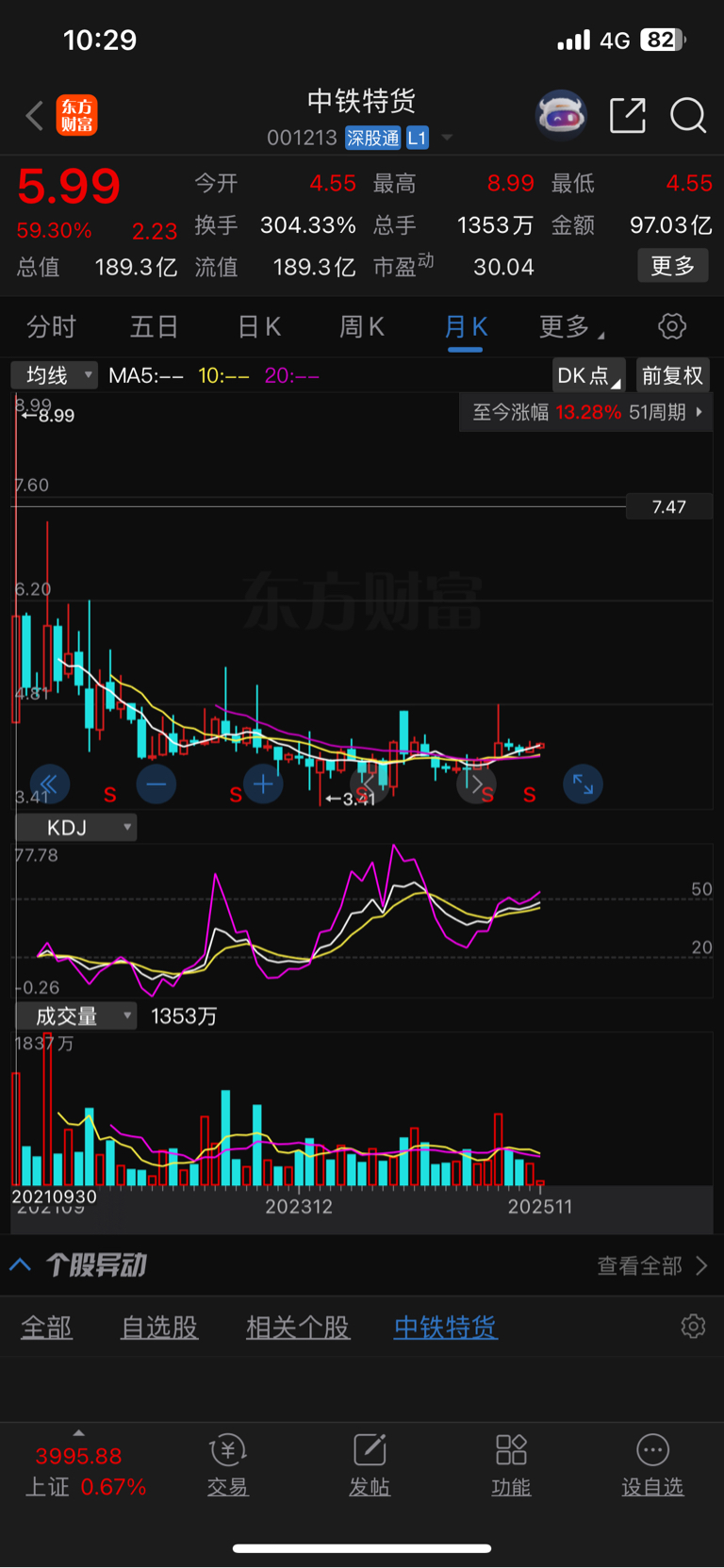The image size is (724, 1568).
Task: Switch to 五日 tab
Action: coord(154,326)
